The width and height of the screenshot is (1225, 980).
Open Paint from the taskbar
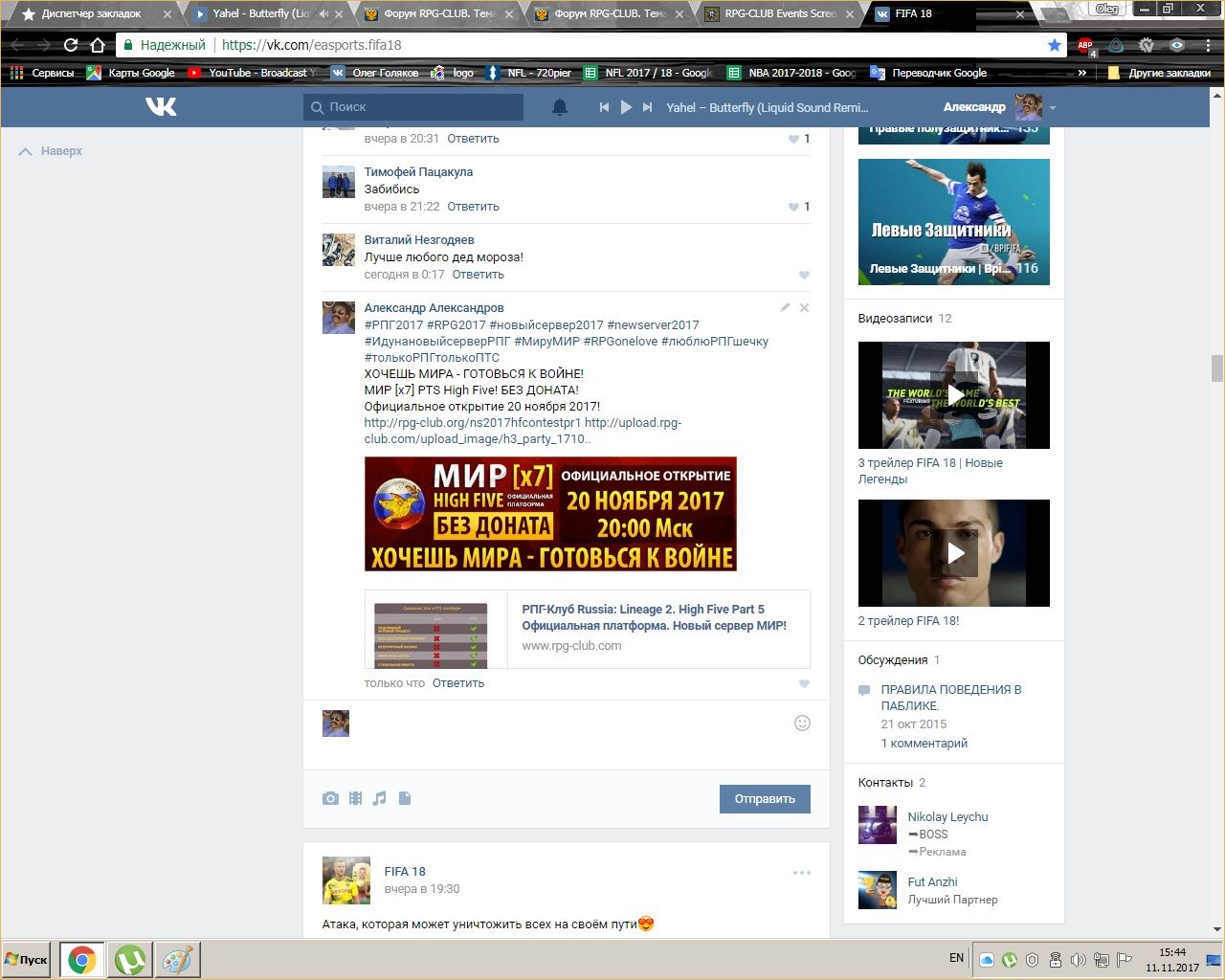pos(177,960)
